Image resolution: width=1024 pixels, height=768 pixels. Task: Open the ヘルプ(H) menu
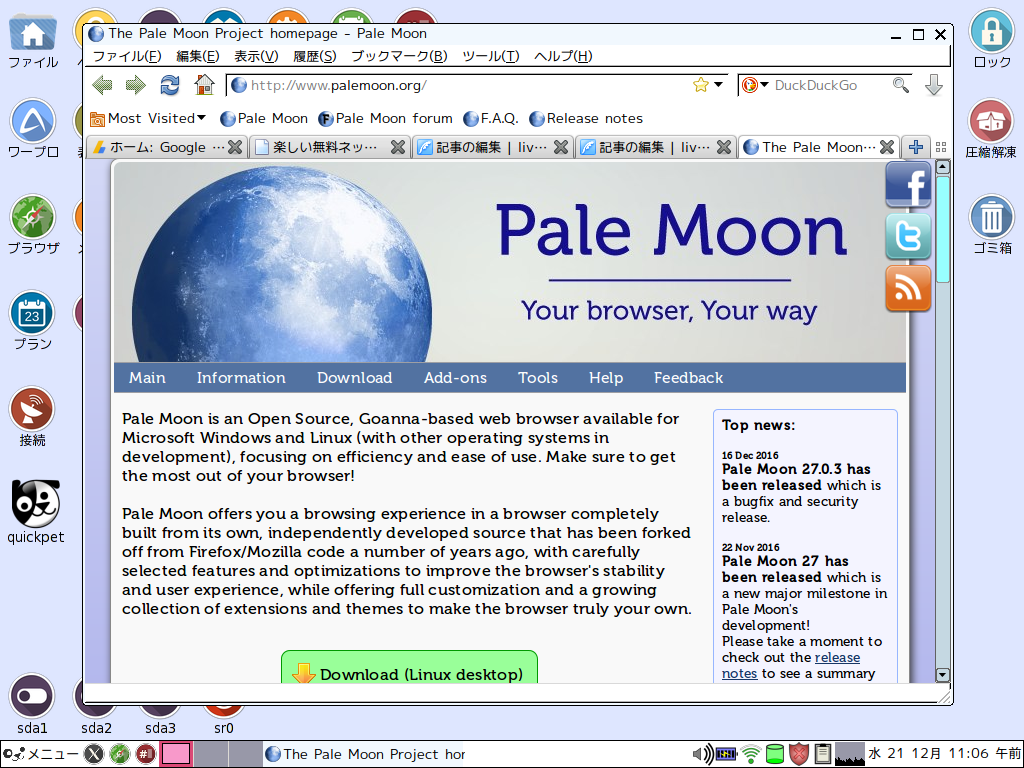[563, 56]
